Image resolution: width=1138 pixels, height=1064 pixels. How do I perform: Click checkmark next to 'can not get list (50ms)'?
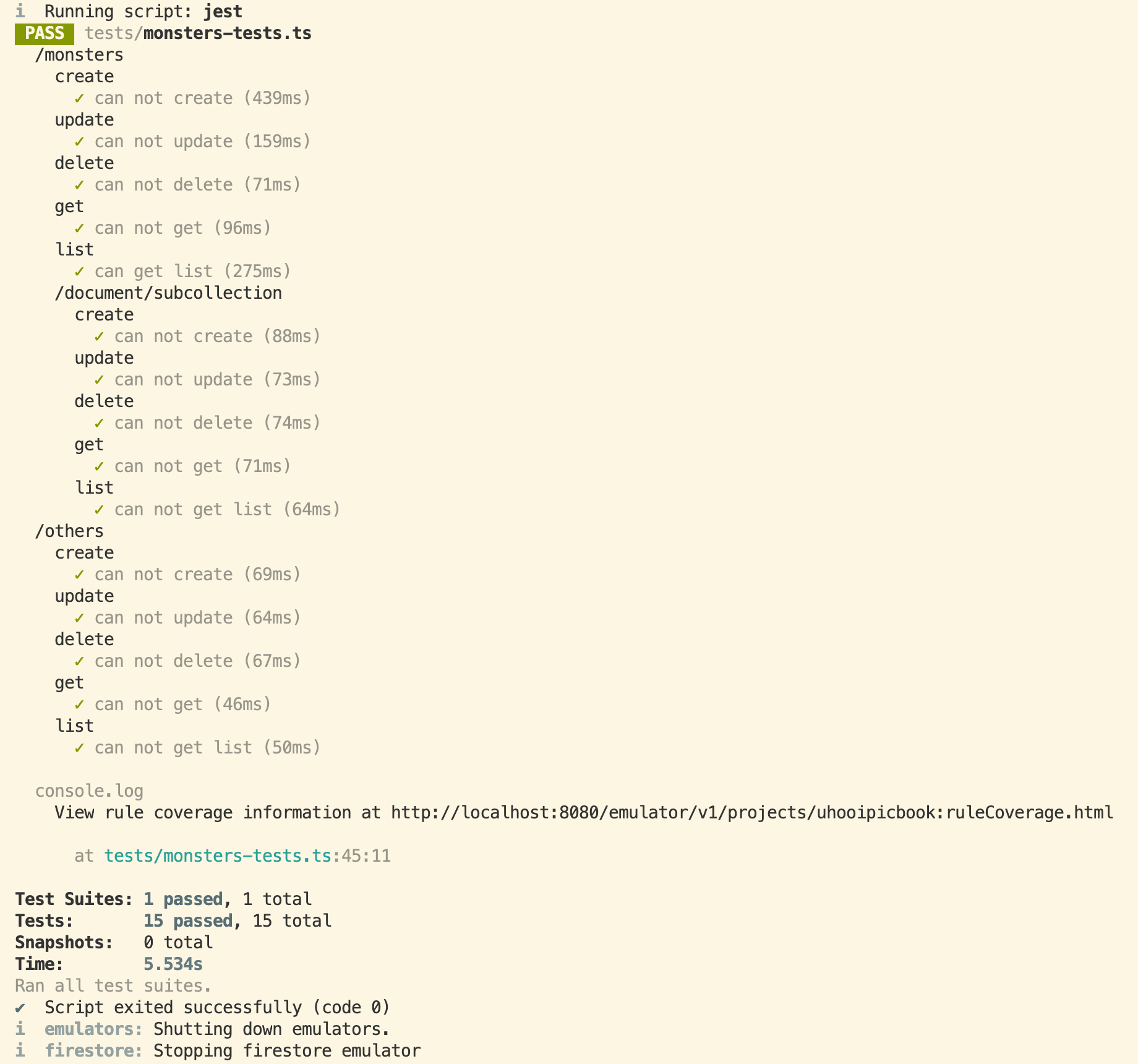click(79, 748)
